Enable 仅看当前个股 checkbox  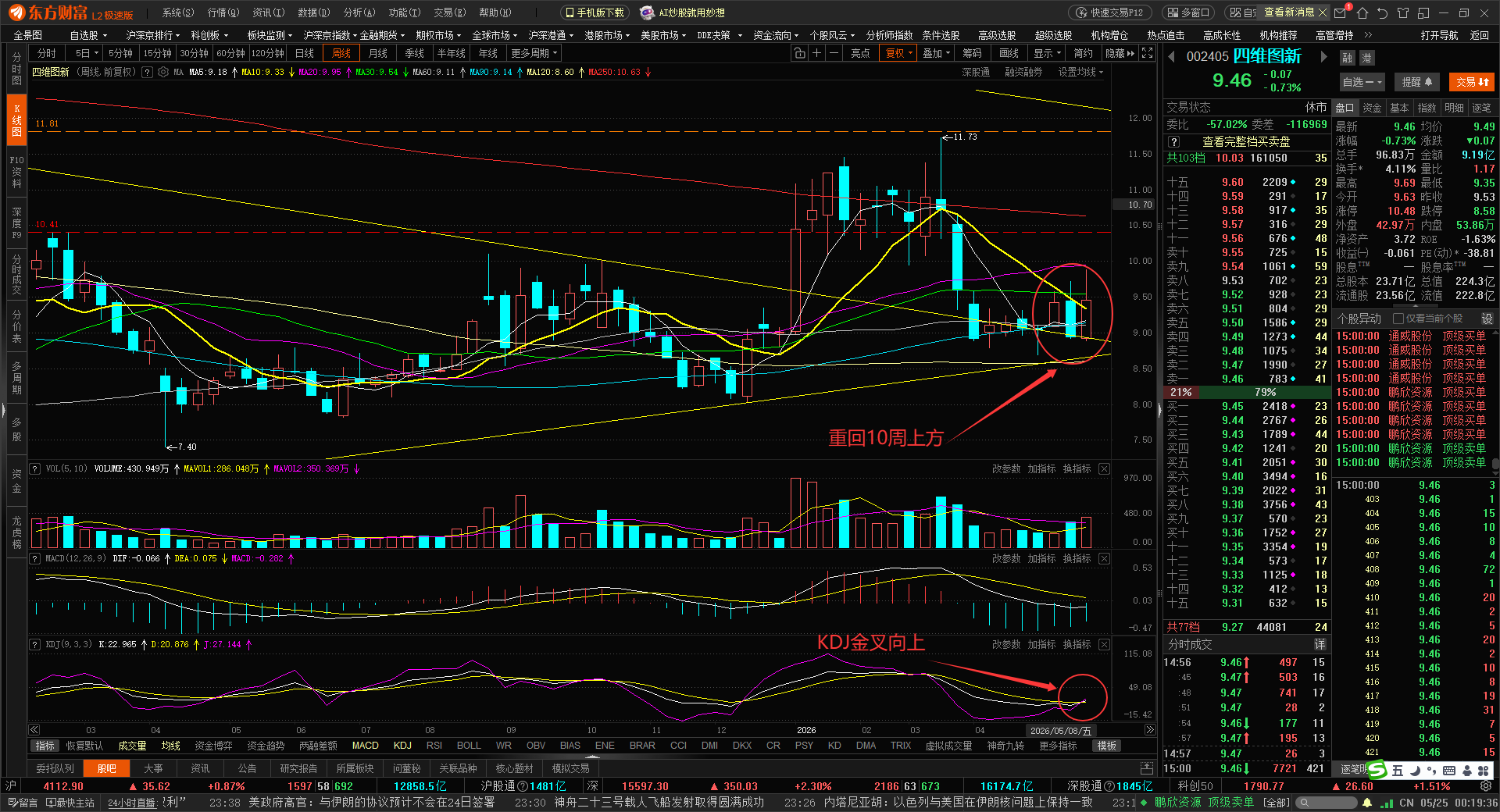coord(1398,319)
